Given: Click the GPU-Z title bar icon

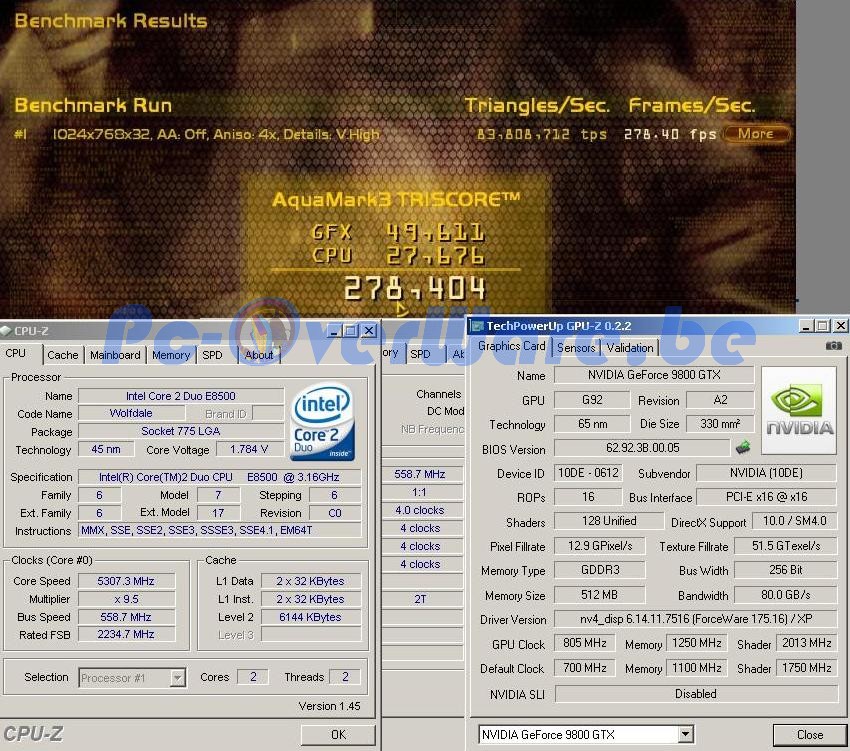Looking at the screenshot, I should tap(478, 326).
